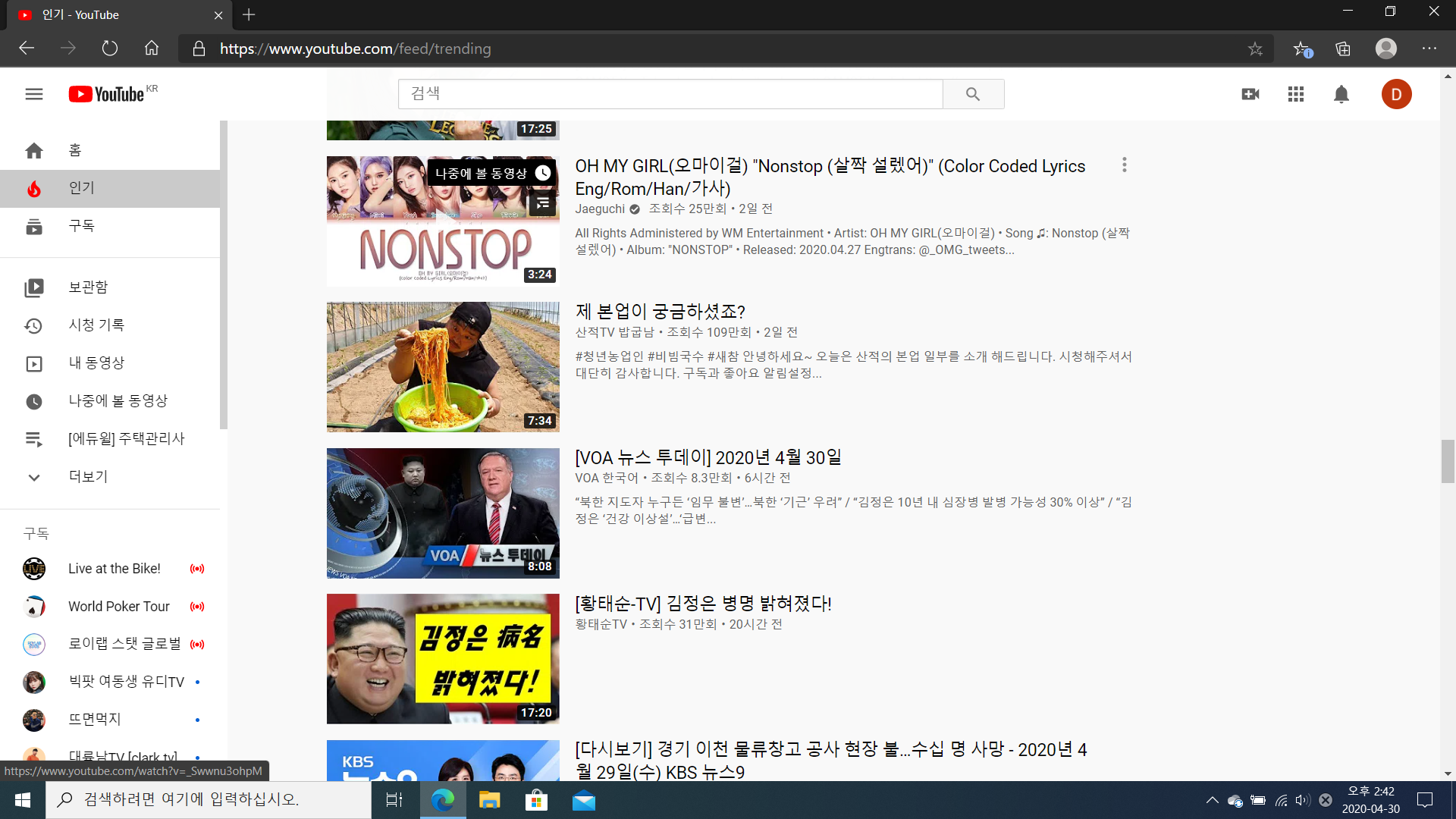Expand the sidebar with 더보기
This screenshot has width=1456, height=819.
click(x=110, y=477)
